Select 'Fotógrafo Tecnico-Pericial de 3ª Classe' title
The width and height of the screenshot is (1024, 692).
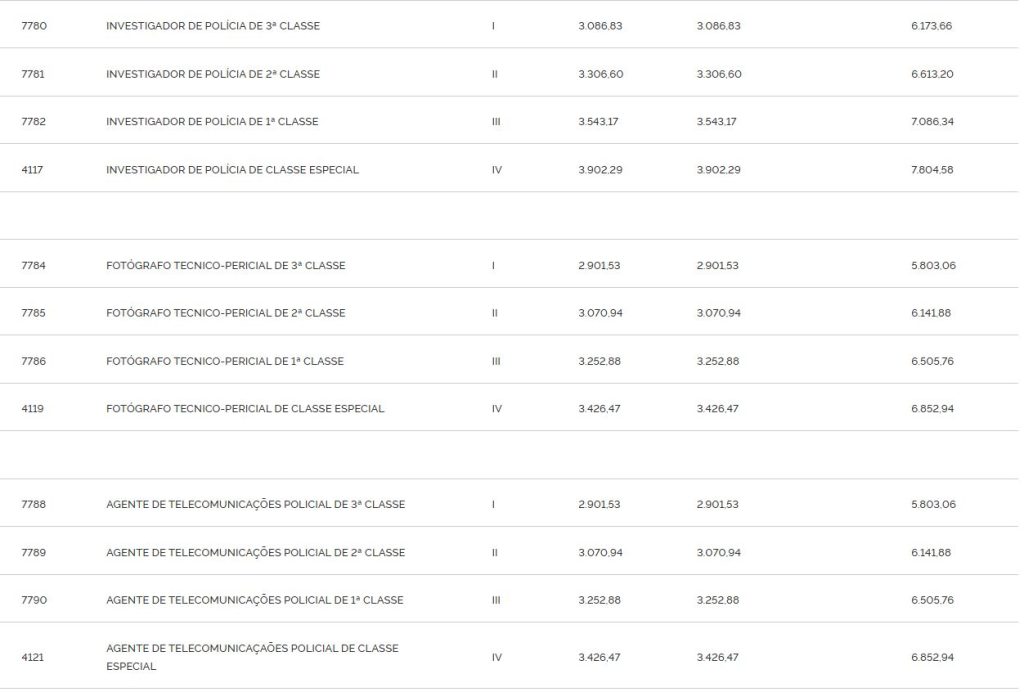[x=225, y=266]
